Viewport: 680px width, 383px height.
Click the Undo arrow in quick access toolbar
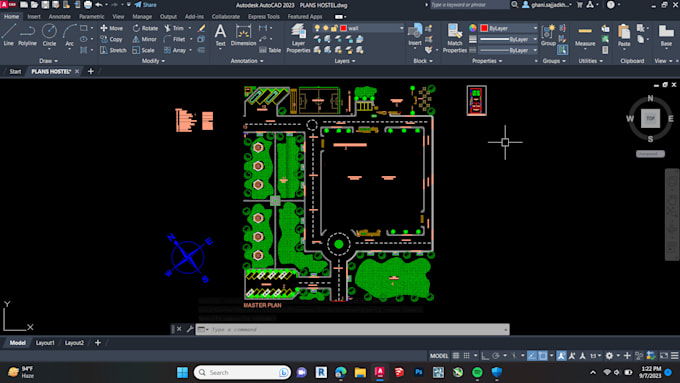pos(98,5)
